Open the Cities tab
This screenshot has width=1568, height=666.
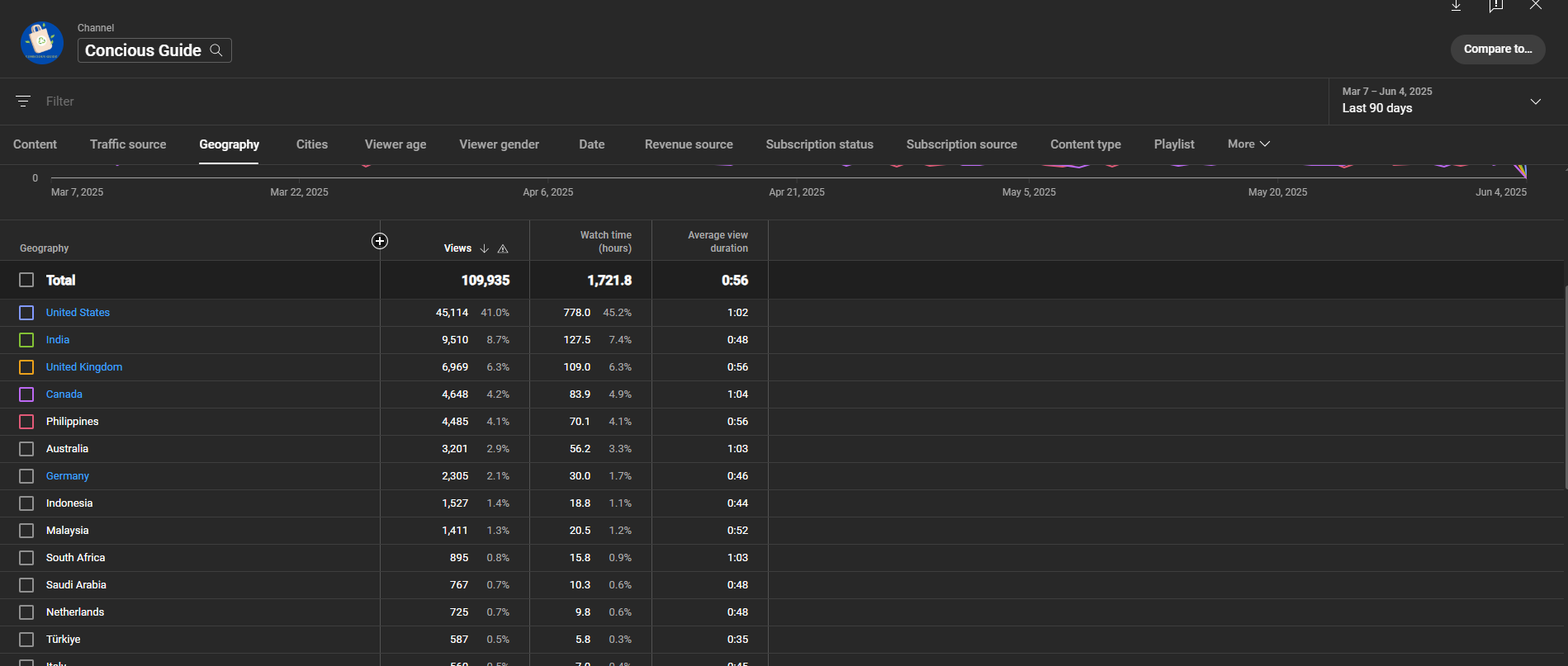312,144
